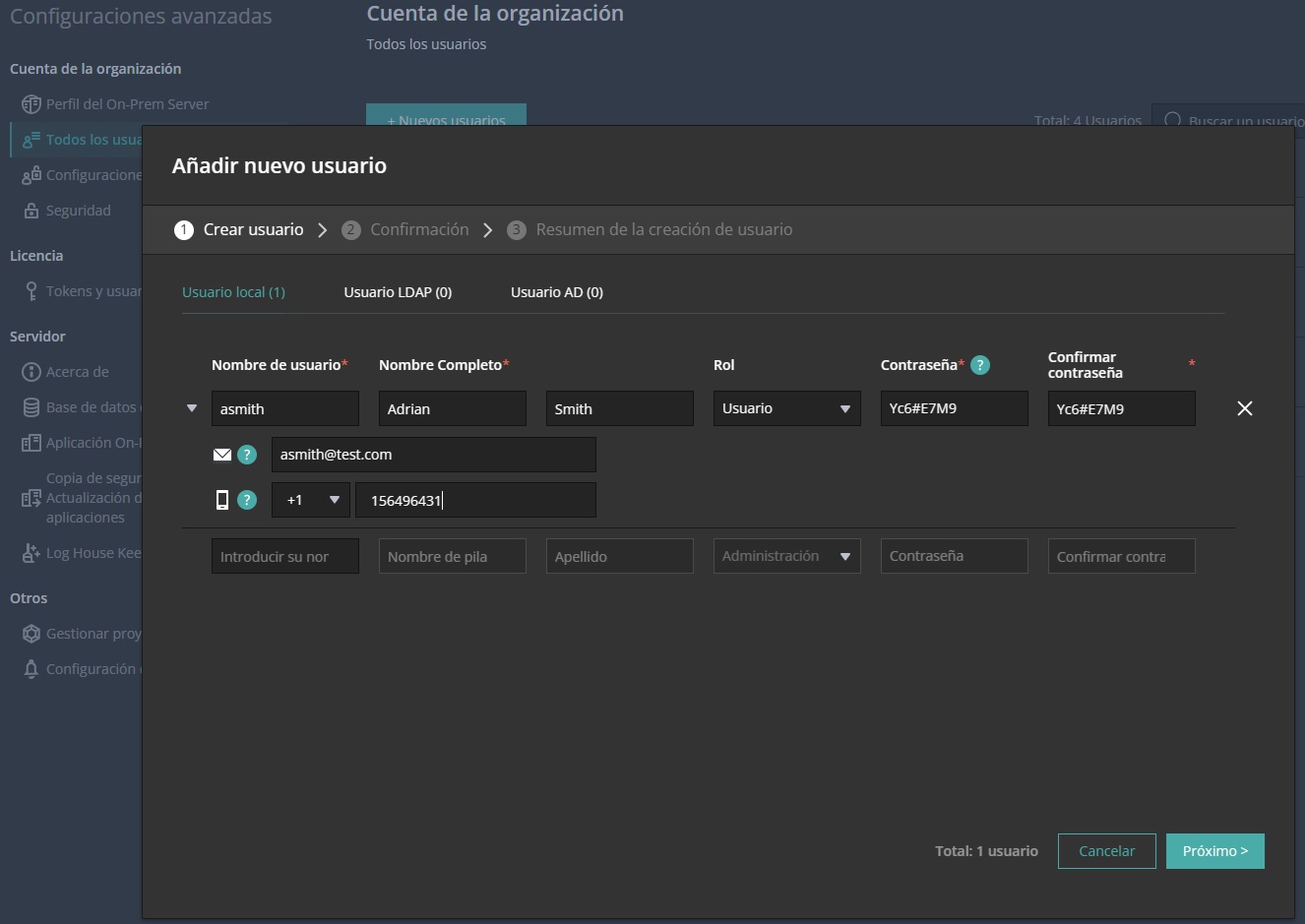Click the Configuración bell icon
Screen dimensions: 1305x924
[31, 669]
